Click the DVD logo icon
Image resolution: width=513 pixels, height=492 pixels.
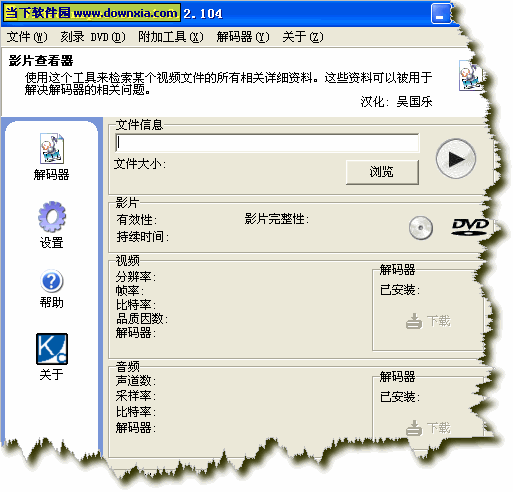(470, 227)
